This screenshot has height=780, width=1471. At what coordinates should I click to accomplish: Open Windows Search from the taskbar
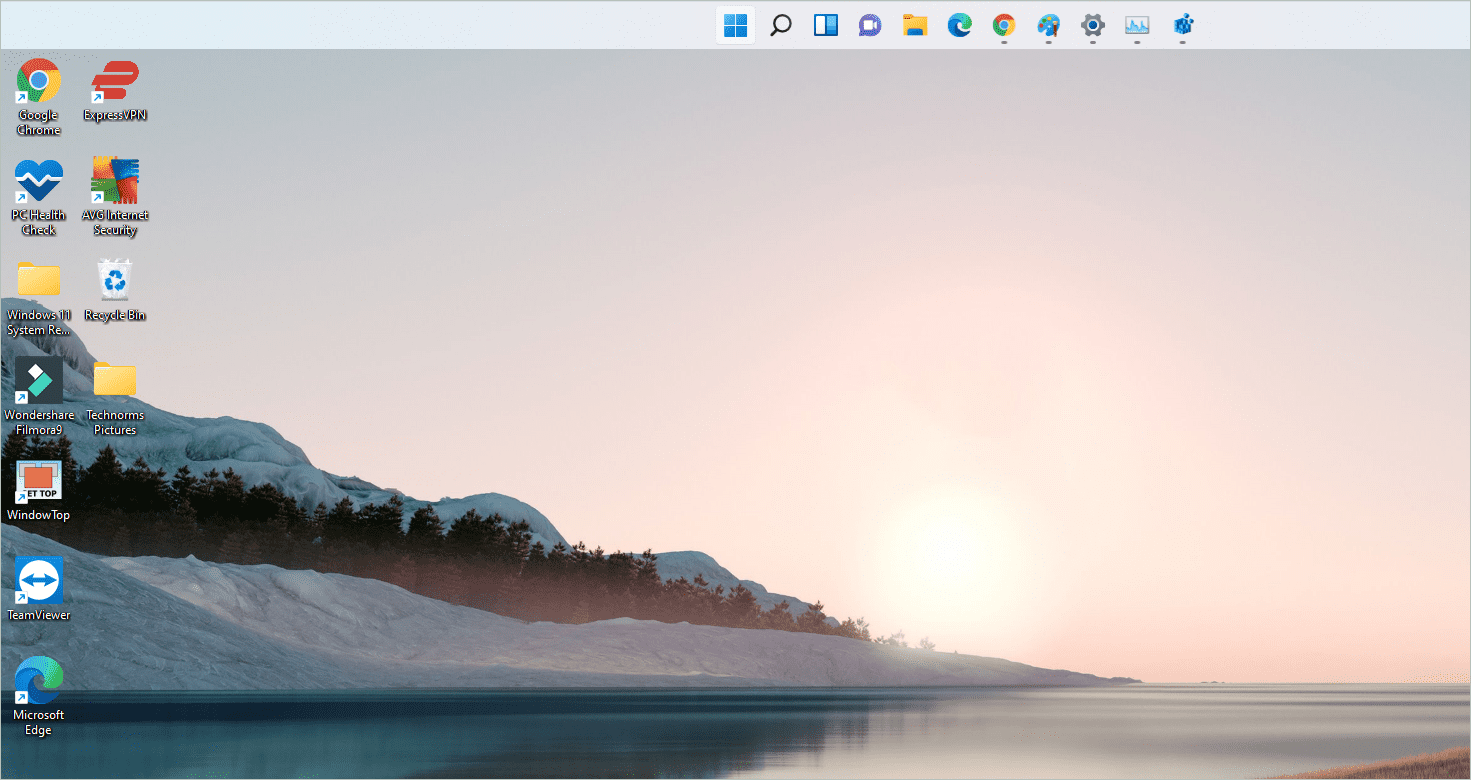(x=781, y=25)
